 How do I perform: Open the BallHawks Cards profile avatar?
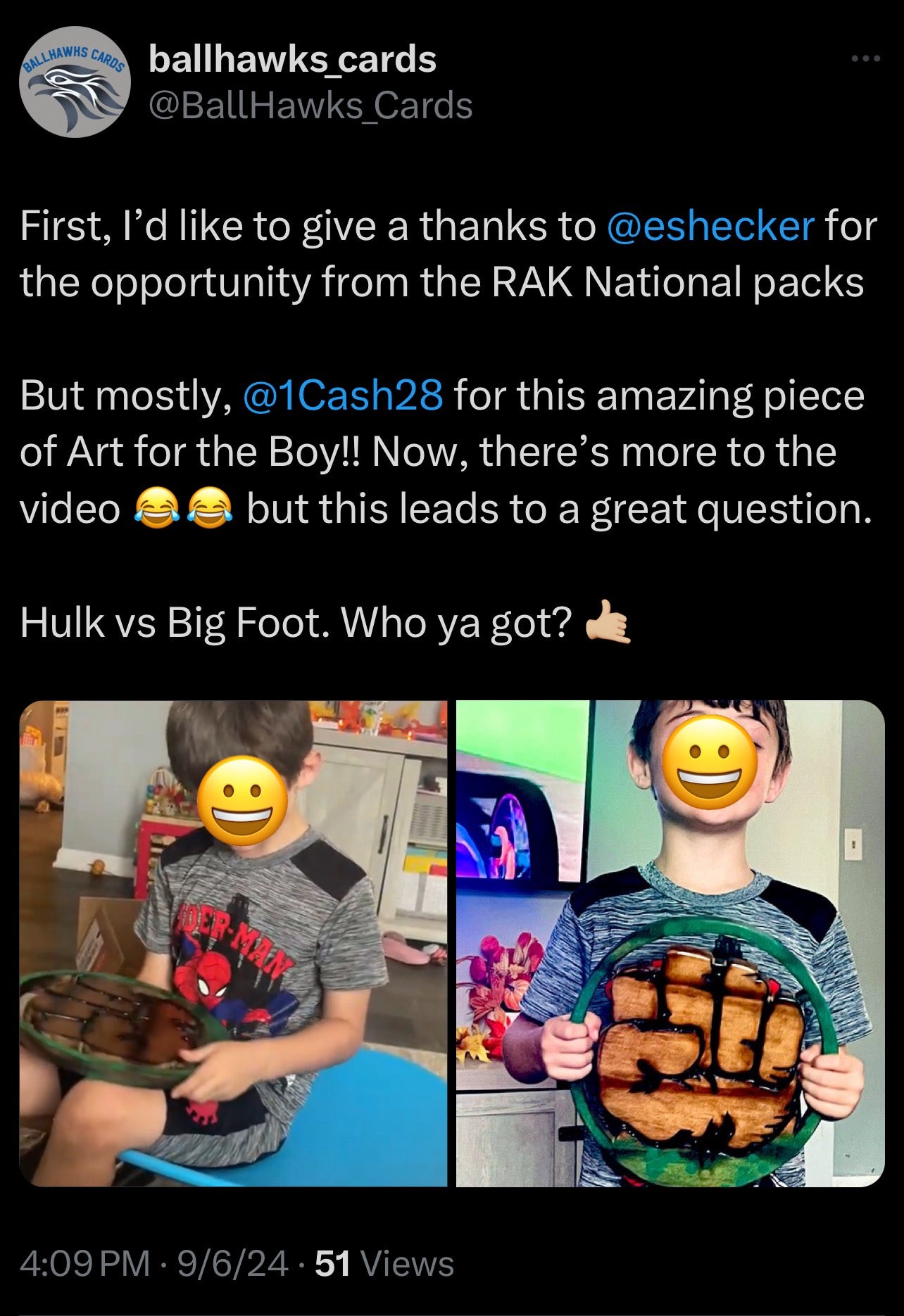[x=75, y=82]
